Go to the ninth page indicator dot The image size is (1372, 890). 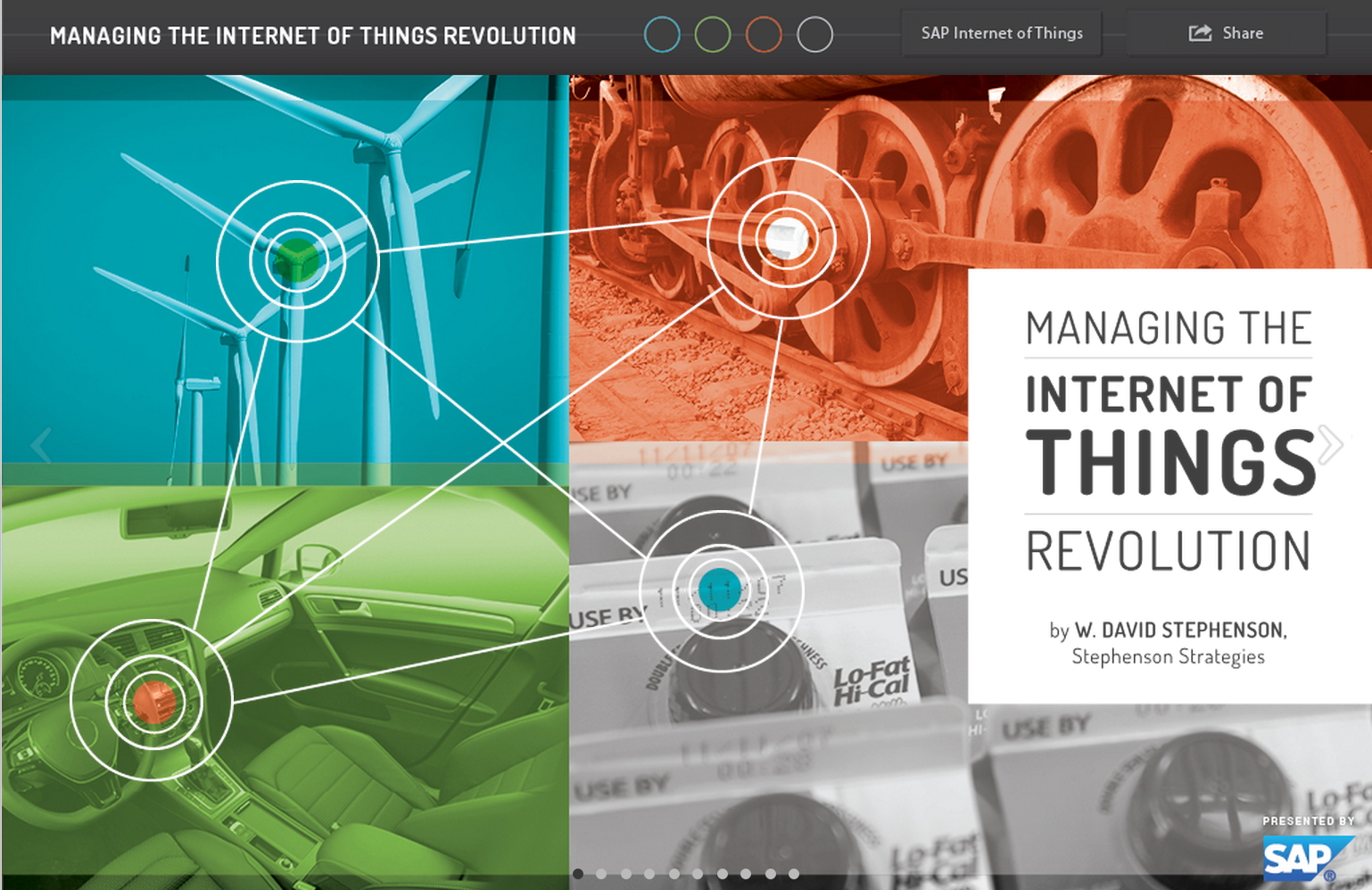pos(770,874)
